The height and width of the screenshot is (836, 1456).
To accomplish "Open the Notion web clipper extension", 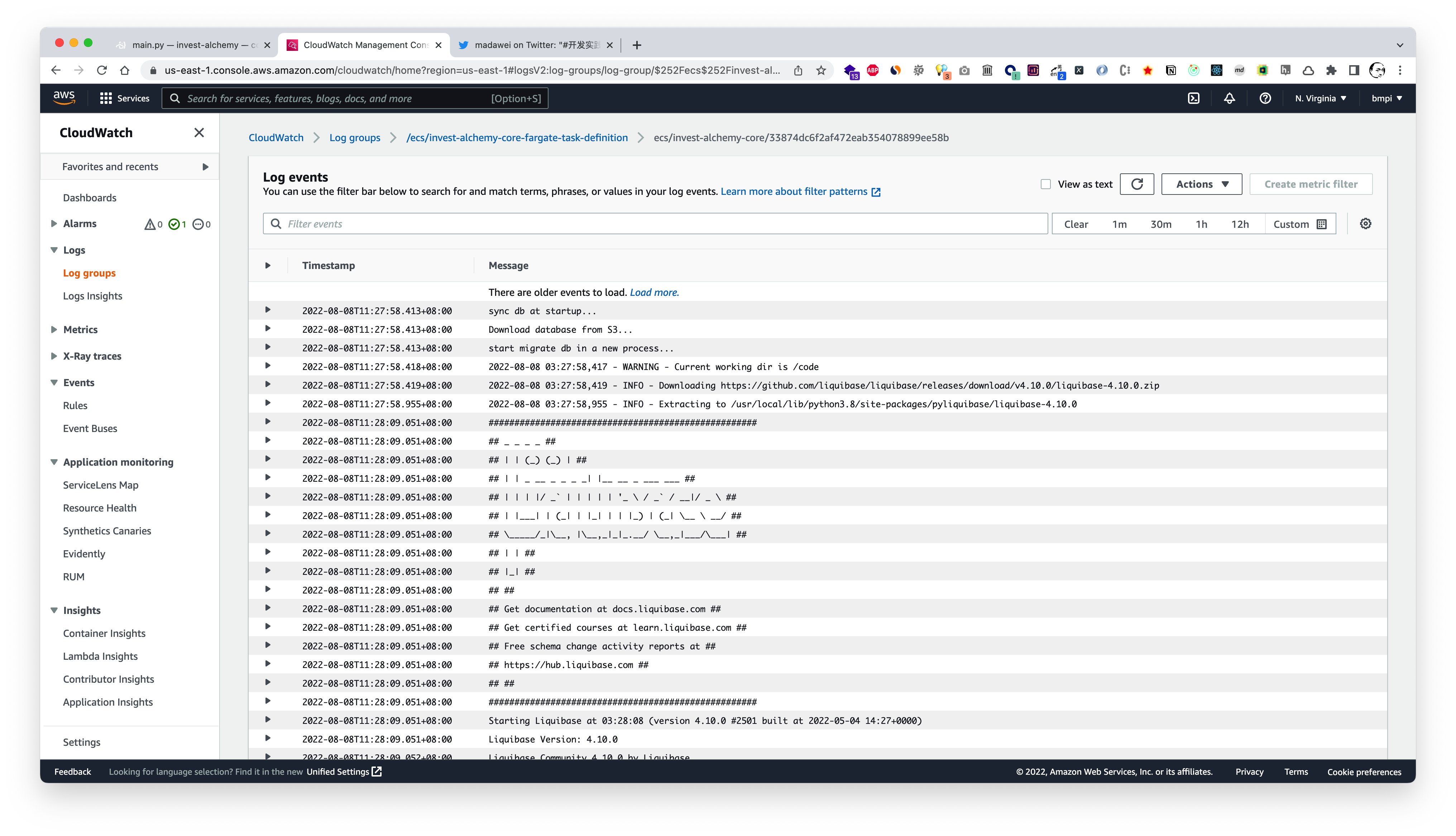I will [x=1171, y=70].
